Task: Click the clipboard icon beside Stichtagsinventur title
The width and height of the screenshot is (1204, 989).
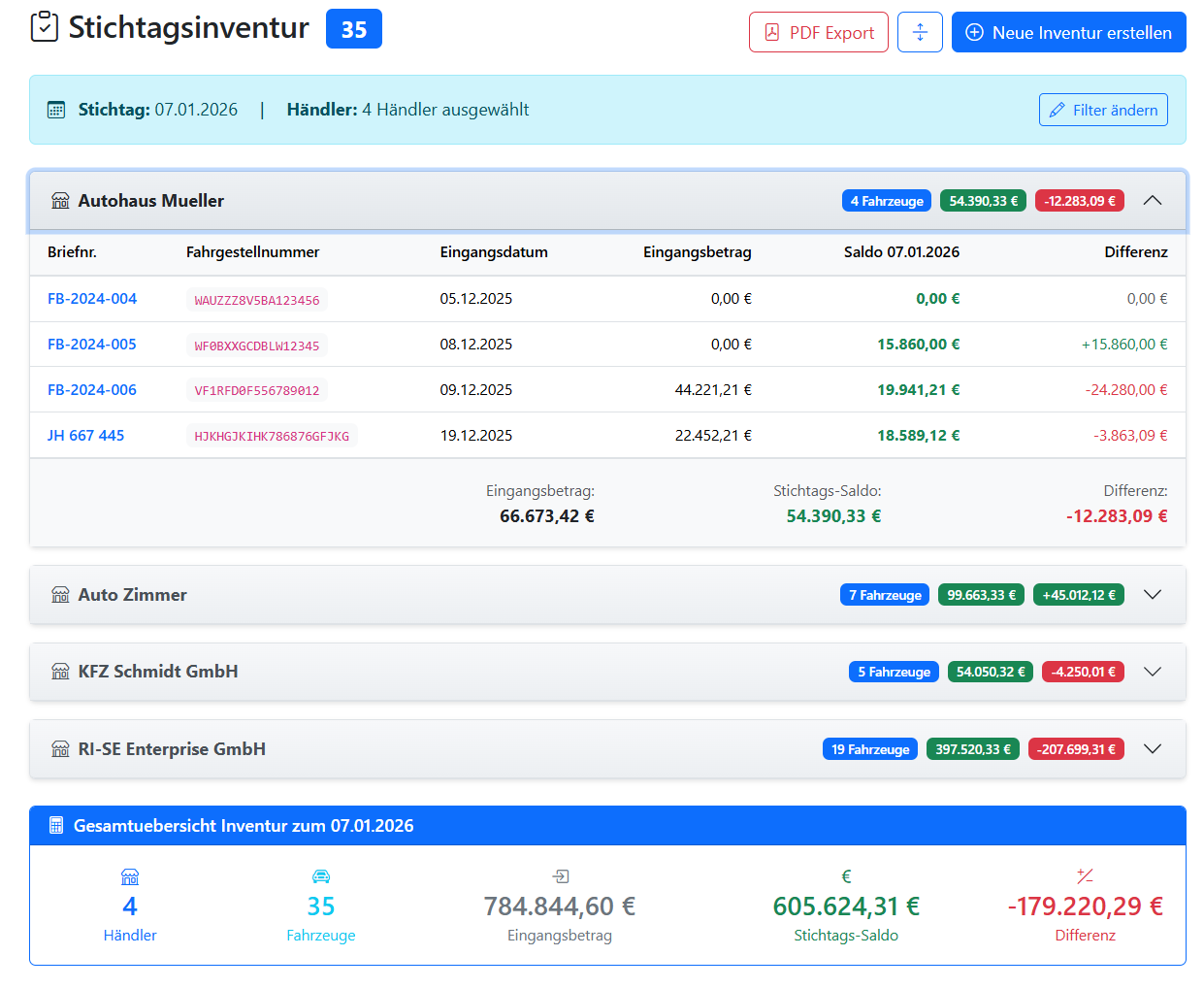Action: click(45, 27)
